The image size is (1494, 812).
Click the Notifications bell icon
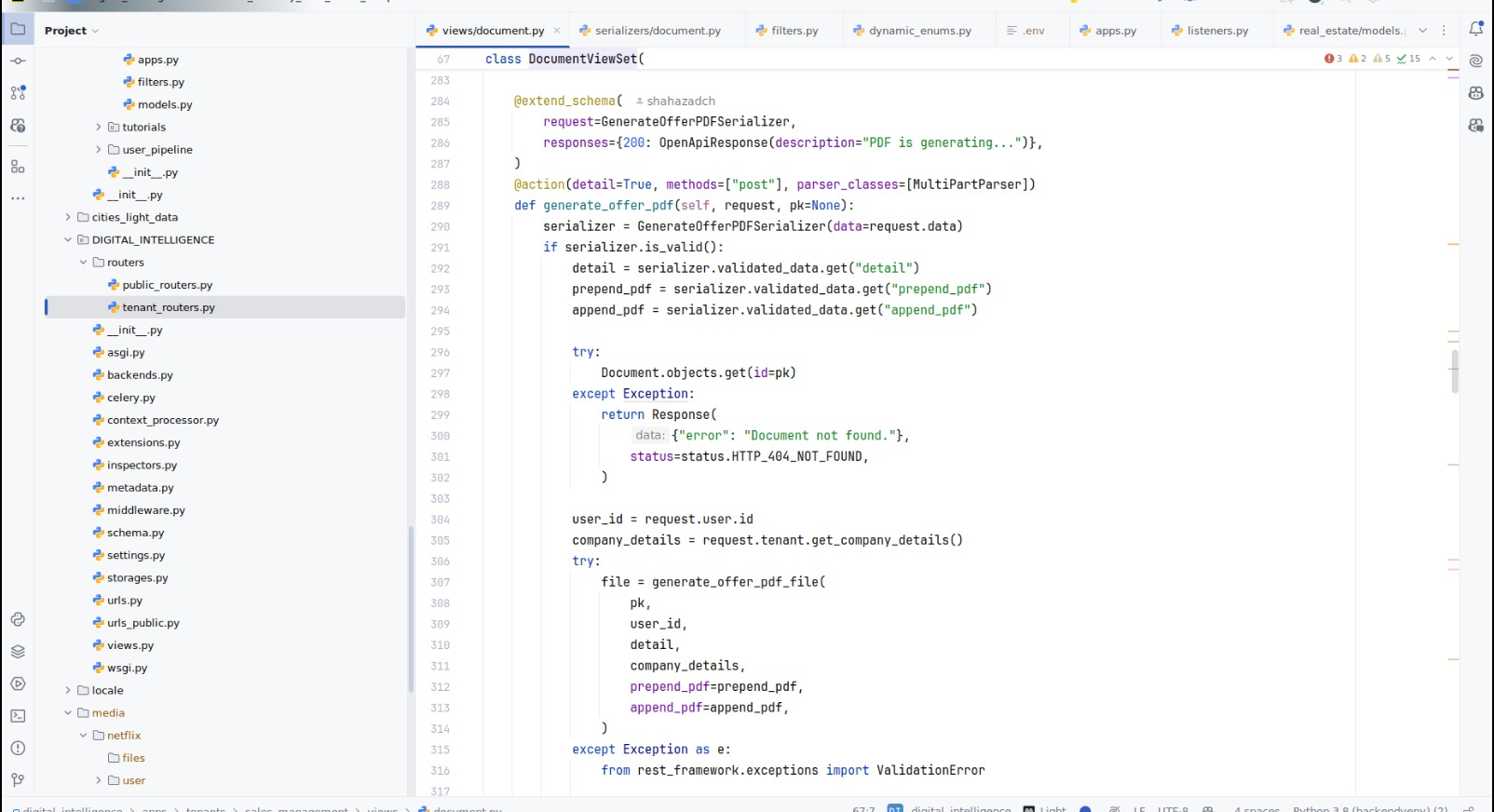1475,30
